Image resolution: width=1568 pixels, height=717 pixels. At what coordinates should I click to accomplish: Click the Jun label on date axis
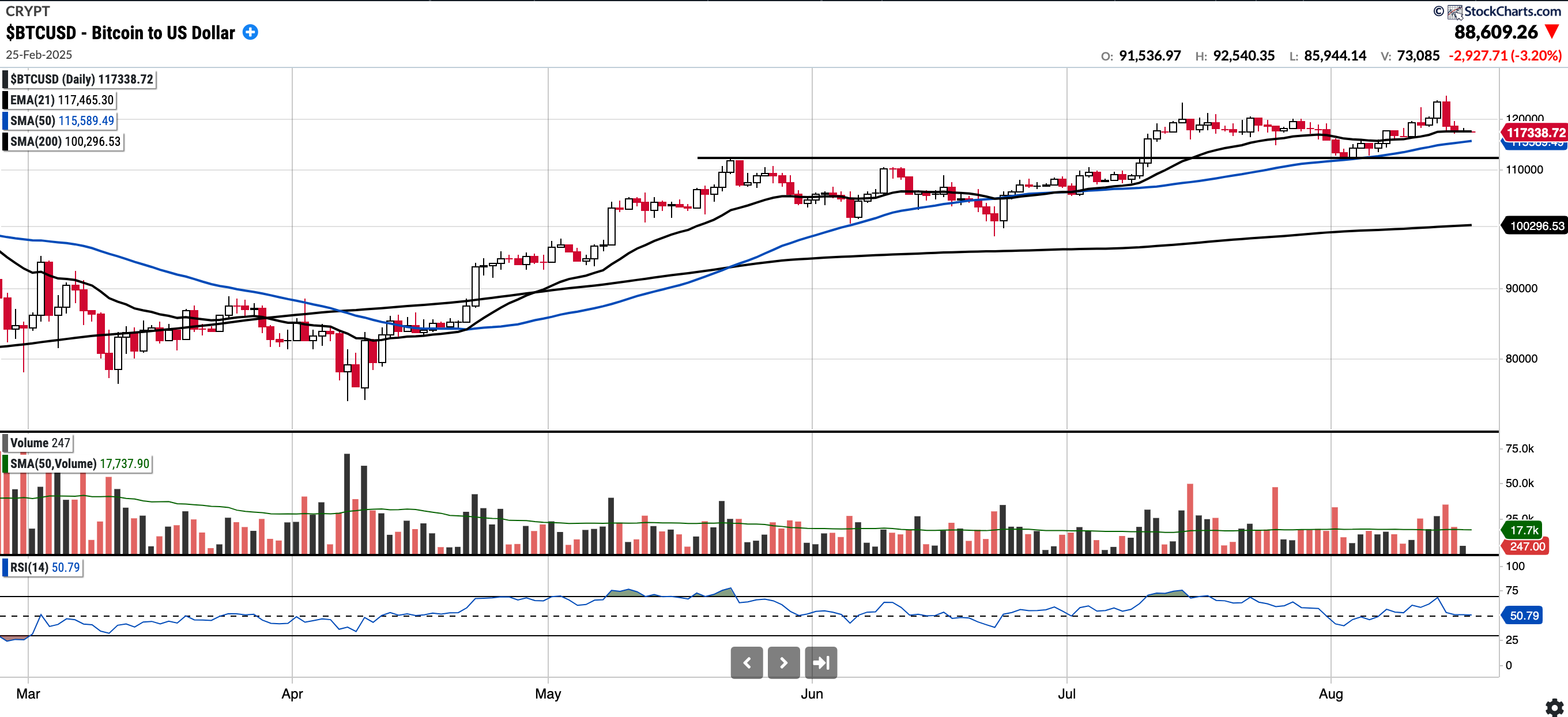point(812,694)
